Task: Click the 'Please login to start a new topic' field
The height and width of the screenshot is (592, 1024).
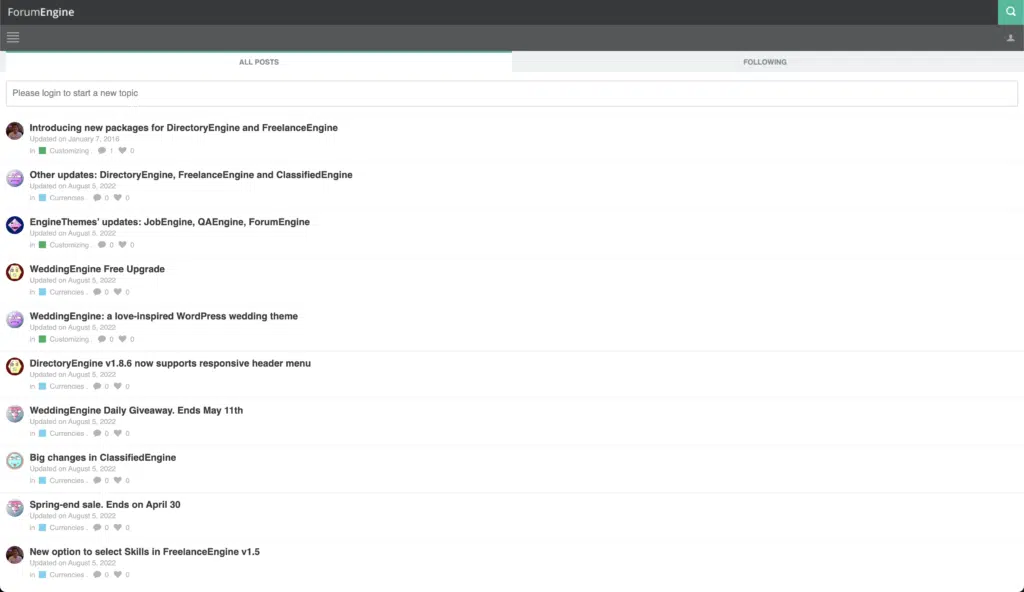Action: [512, 93]
